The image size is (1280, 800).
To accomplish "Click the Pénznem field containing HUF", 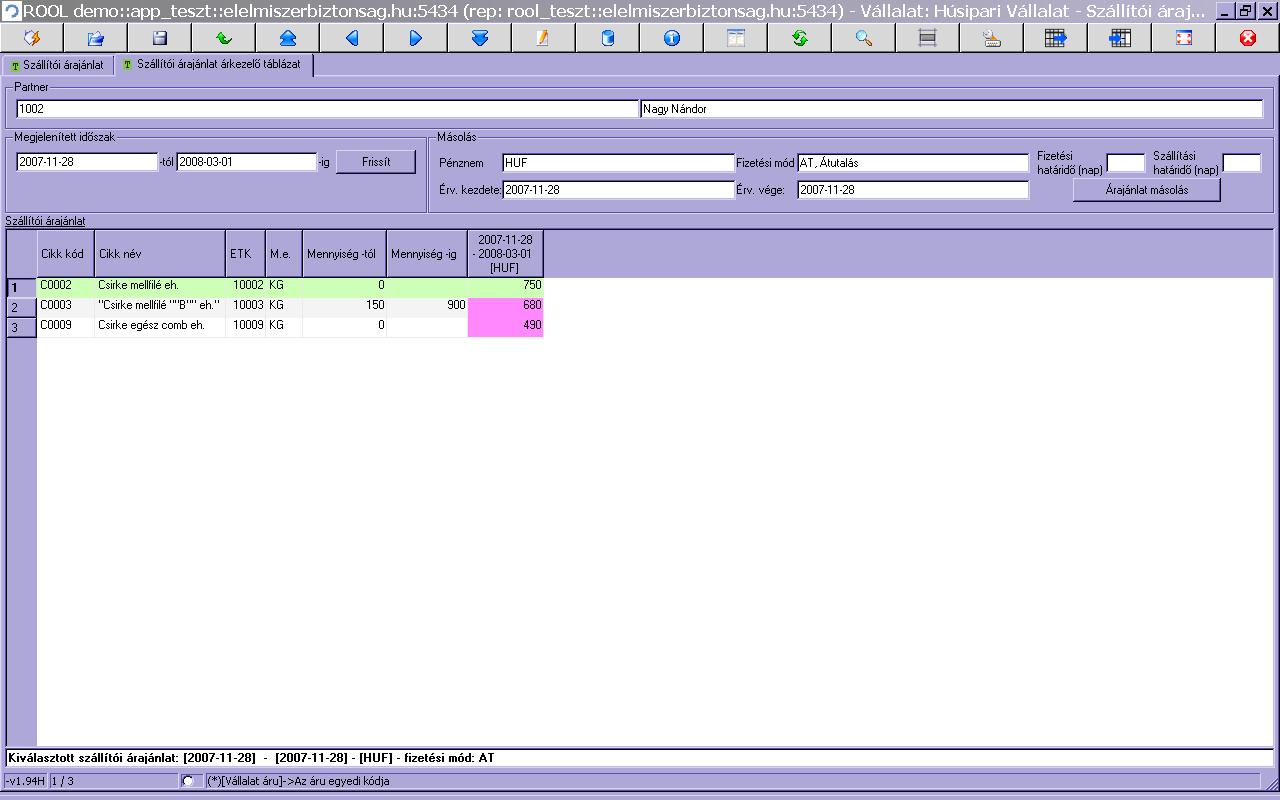I will pos(617,163).
